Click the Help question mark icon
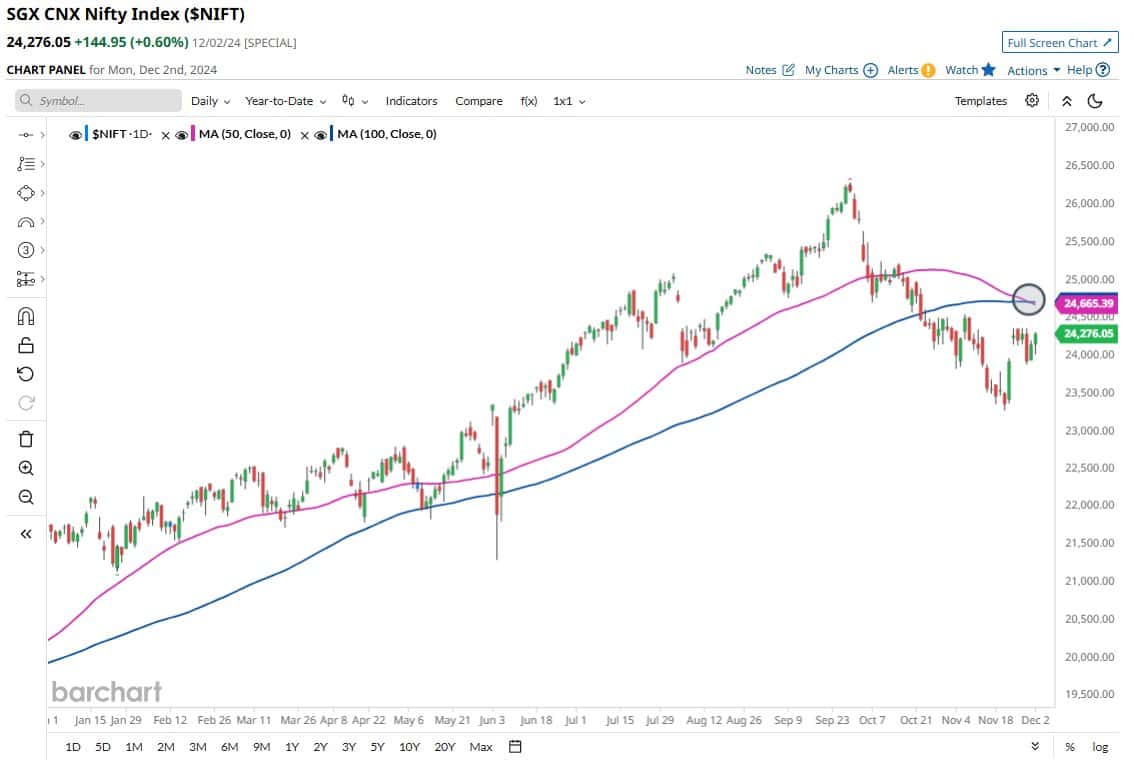The image size is (1134, 767). coord(1103,70)
